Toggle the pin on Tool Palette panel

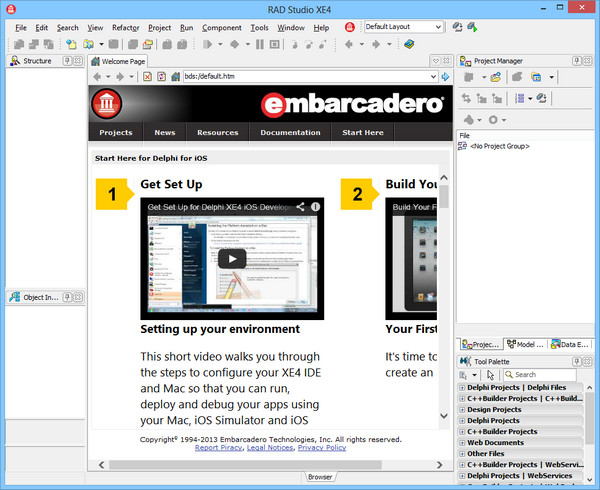click(x=573, y=360)
